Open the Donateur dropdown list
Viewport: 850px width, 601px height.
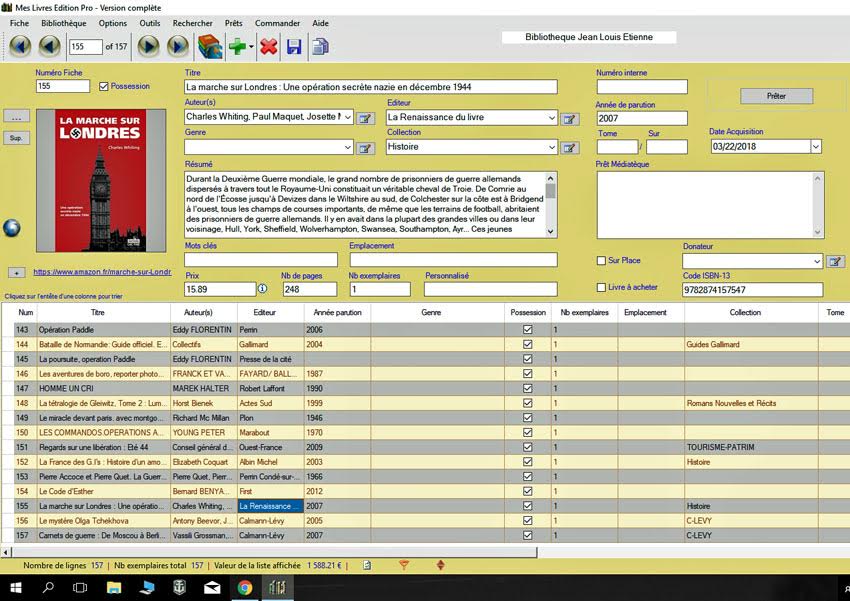(x=816, y=261)
